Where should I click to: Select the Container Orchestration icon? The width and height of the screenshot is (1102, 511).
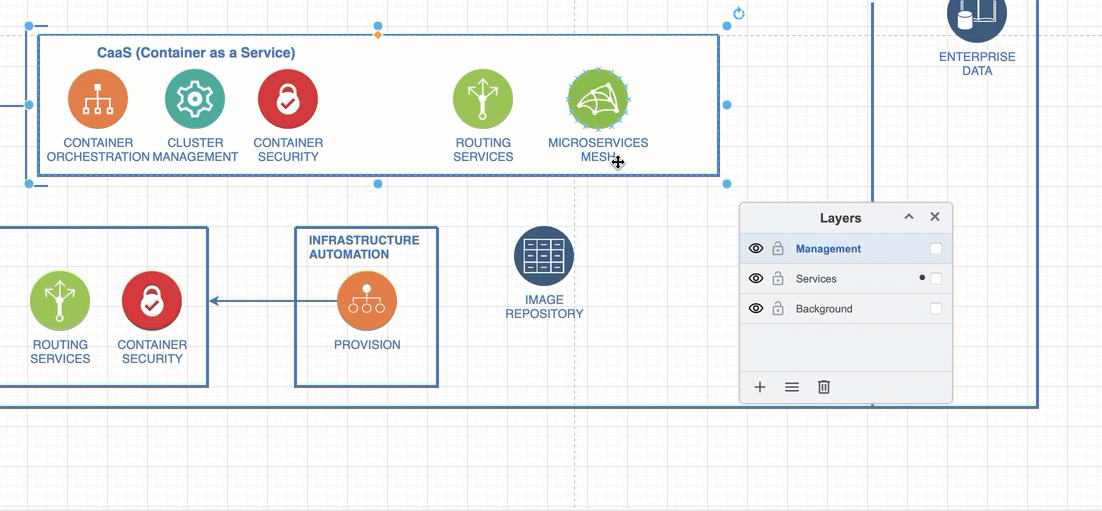[98, 99]
